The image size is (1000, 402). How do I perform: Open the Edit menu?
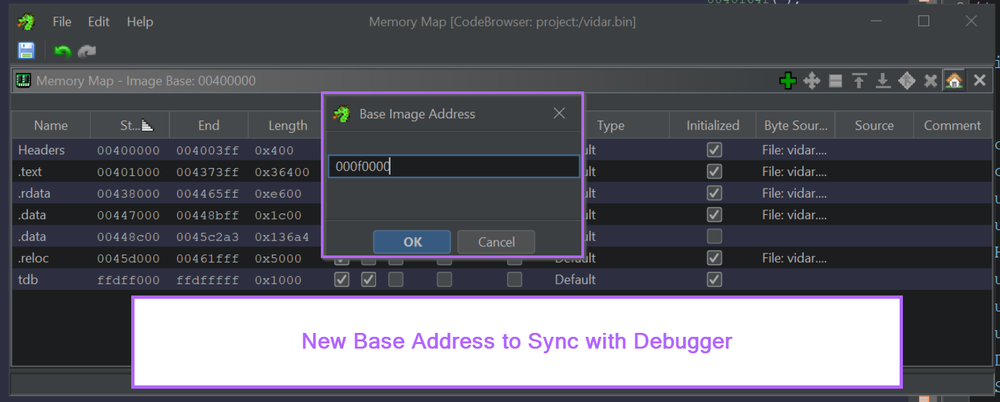98,21
